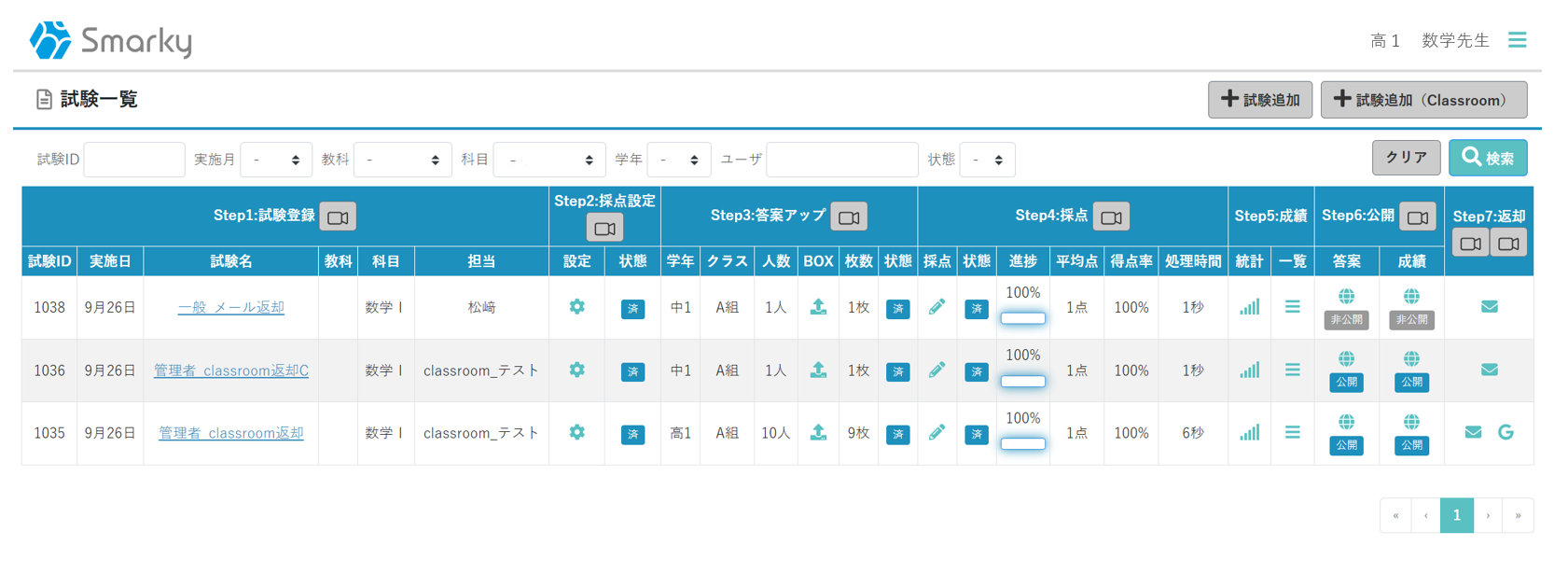Expand the 教科 dropdown filter
This screenshot has width=1568, height=587.
click(403, 161)
